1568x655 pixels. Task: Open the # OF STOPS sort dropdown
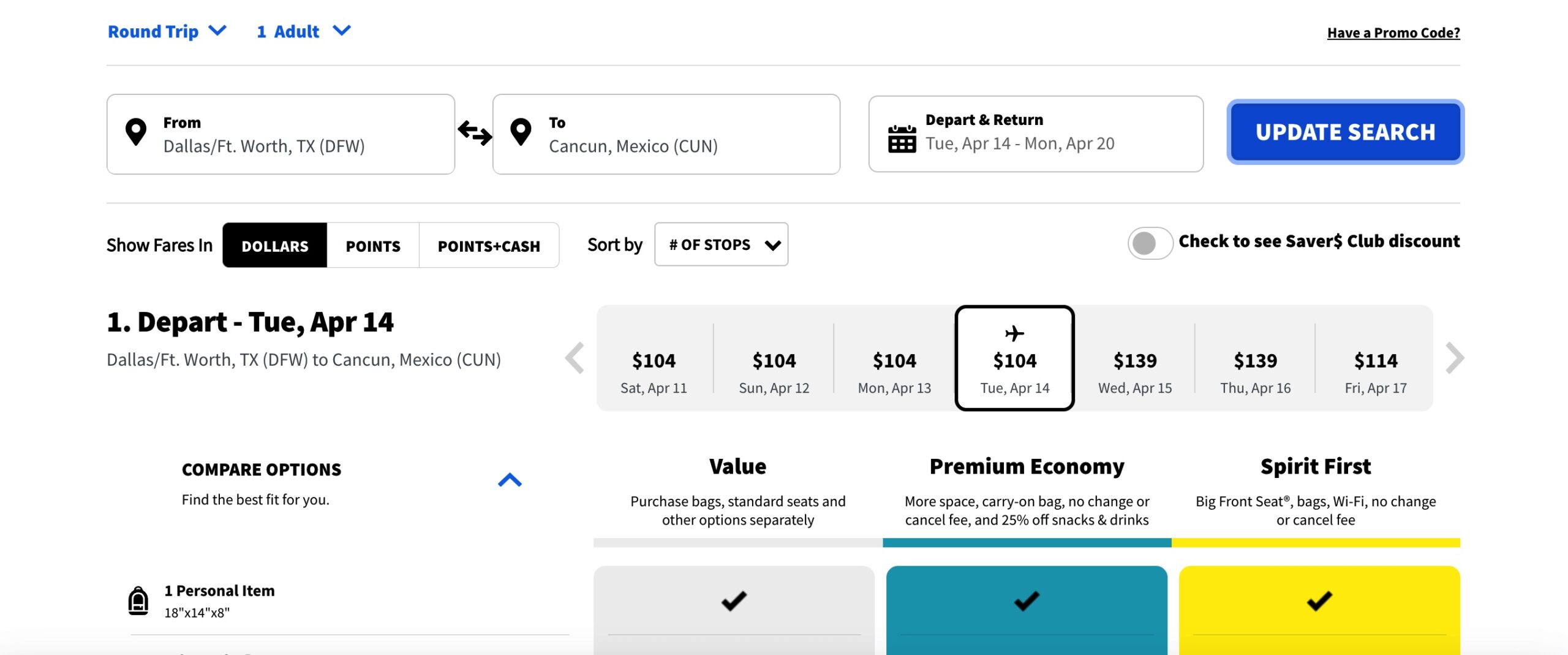click(x=721, y=244)
